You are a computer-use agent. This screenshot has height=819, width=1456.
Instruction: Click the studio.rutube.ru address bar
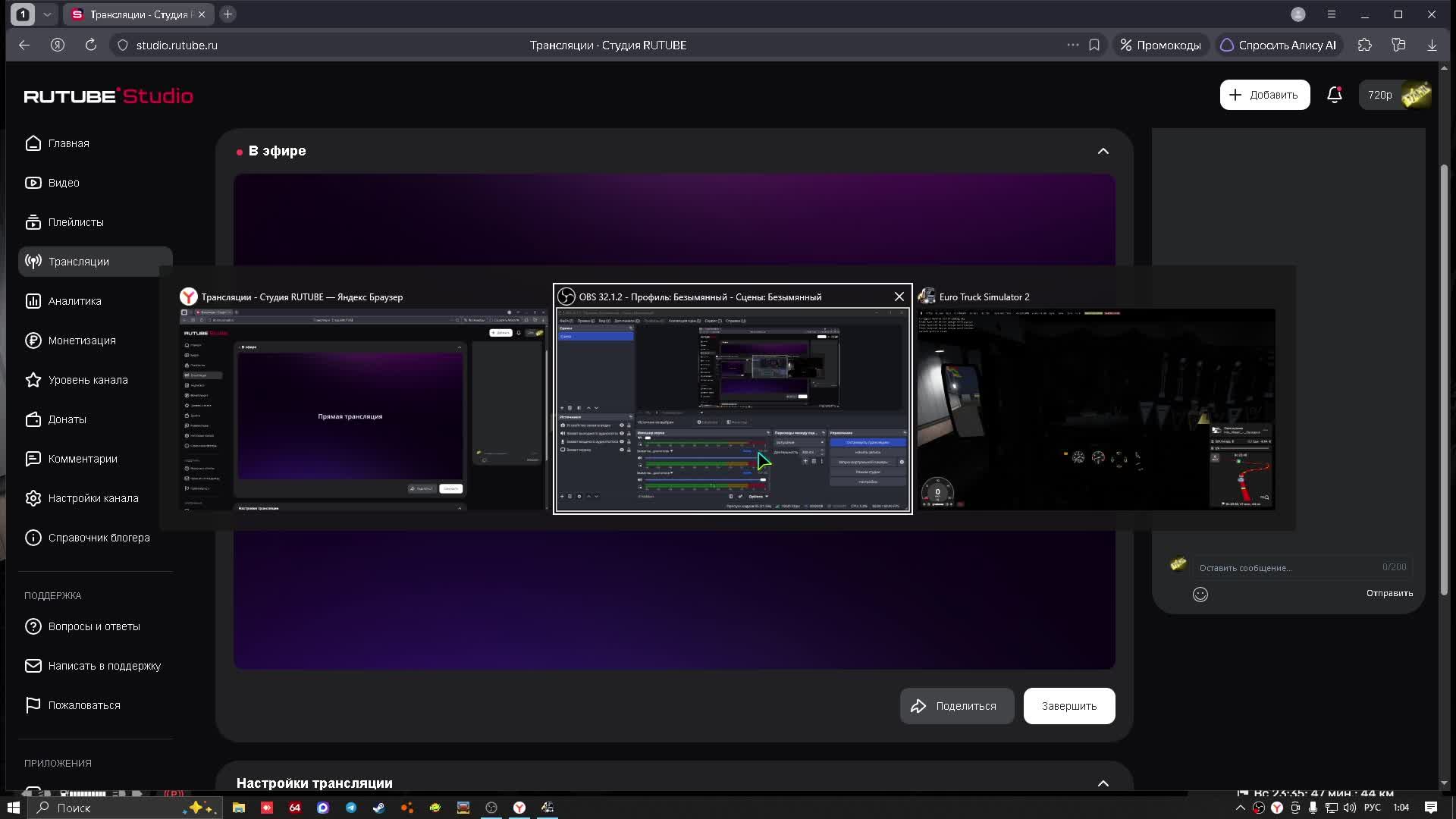[x=177, y=45]
